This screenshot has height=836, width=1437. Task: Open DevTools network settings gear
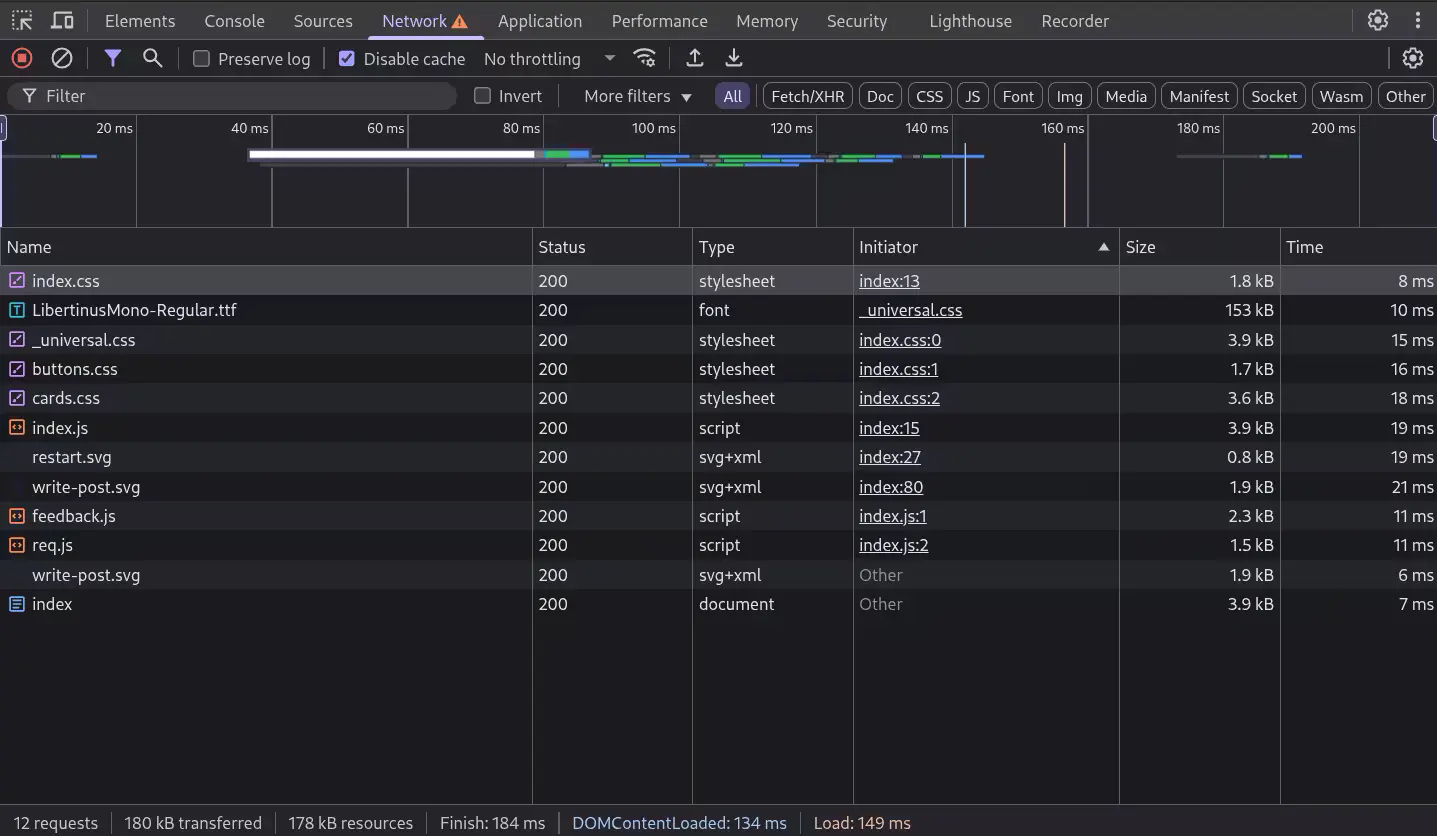pos(1412,58)
